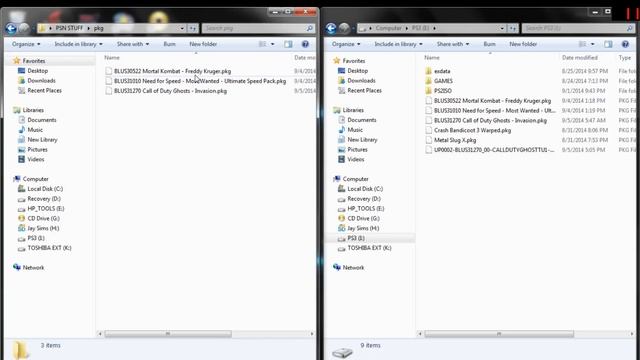Refresh address bar in right window
This screenshot has height=360, width=640.
pos(513,28)
